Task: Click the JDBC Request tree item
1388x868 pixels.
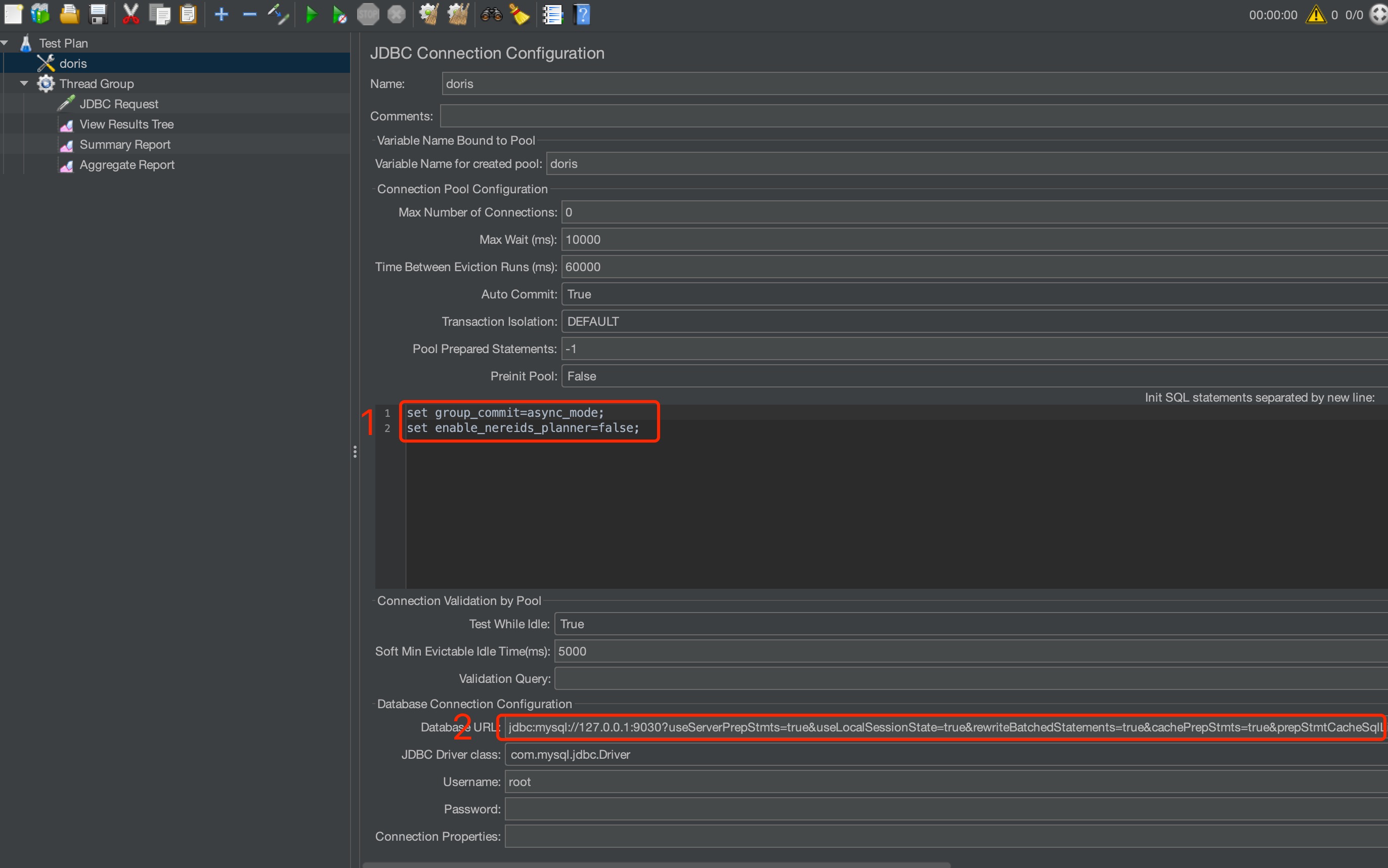Action: pyautogui.click(x=117, y=104)
